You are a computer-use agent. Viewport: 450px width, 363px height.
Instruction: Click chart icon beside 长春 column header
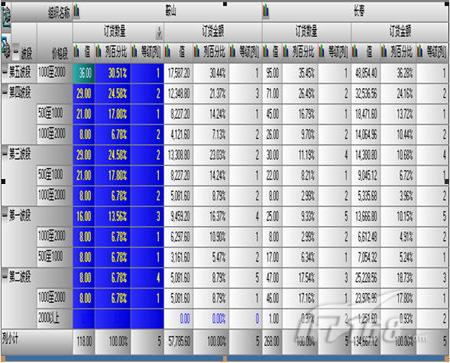(266, 11)
